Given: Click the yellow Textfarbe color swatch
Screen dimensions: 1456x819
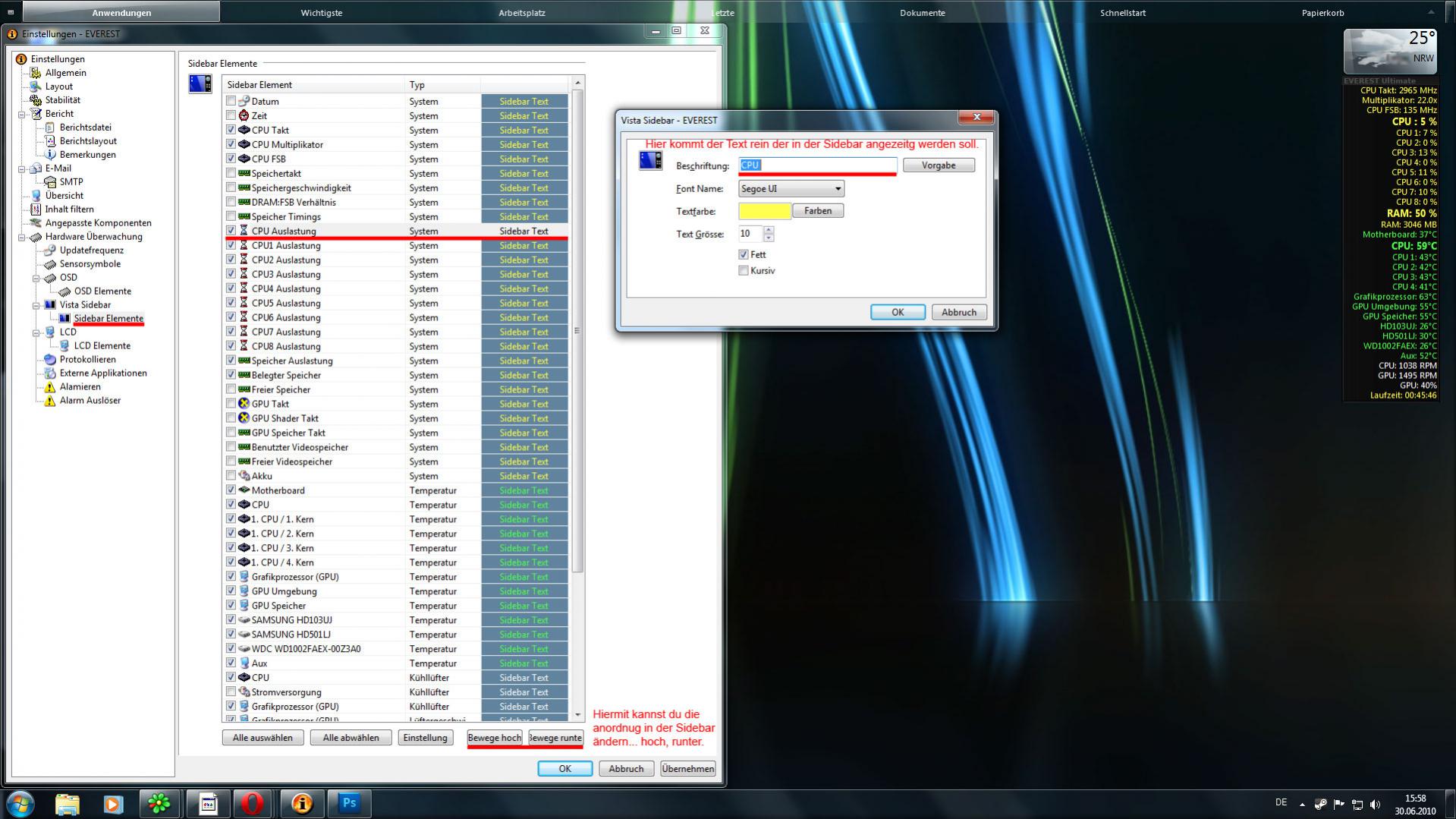Looking at the screenshot, I should [x=765, y=211].
